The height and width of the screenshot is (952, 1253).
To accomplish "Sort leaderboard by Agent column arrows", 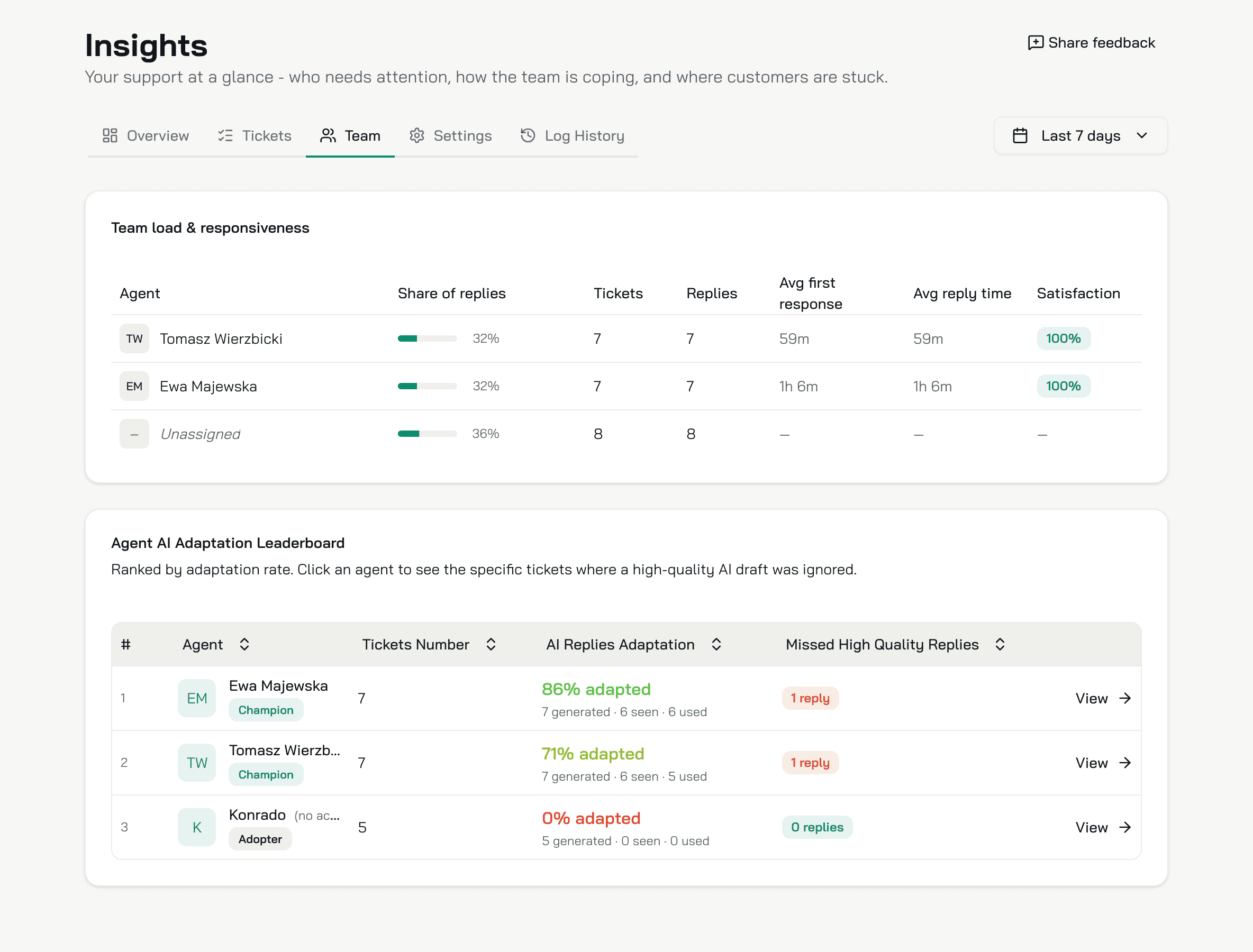I will [244, 644].
